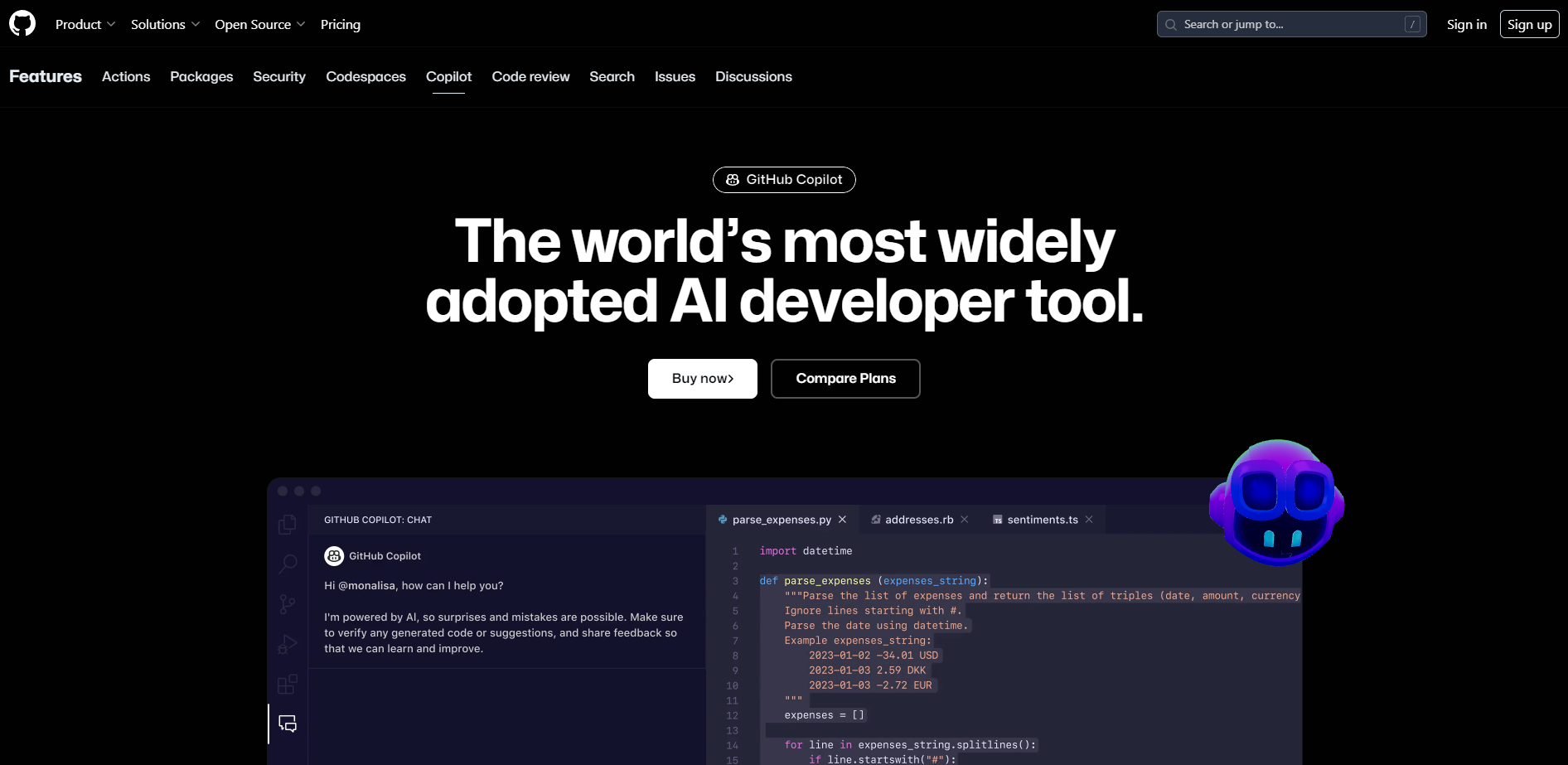Viewport: 1568px width, 765px height.
Task: Click the Copilot icon inside the GitHub Copilot badge
Action: click(x=733, y=179)
